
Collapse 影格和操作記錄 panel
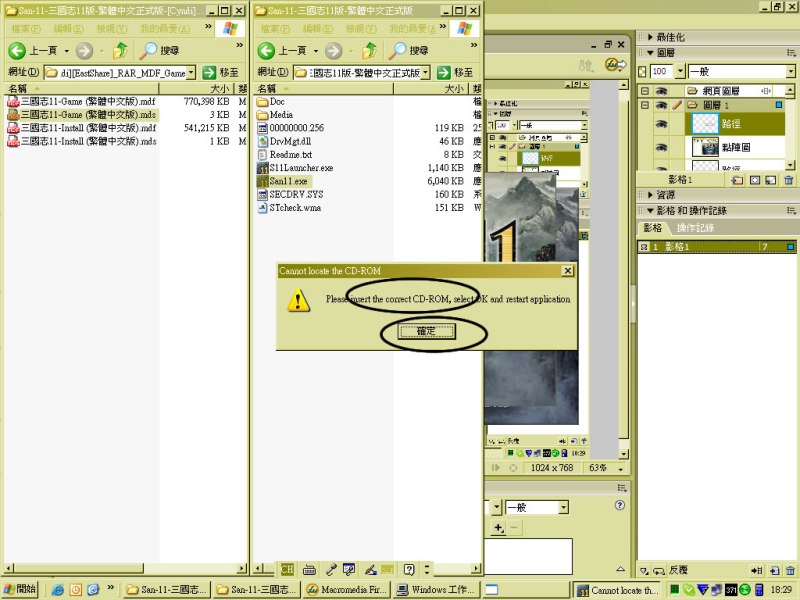(x=650, y=210)
